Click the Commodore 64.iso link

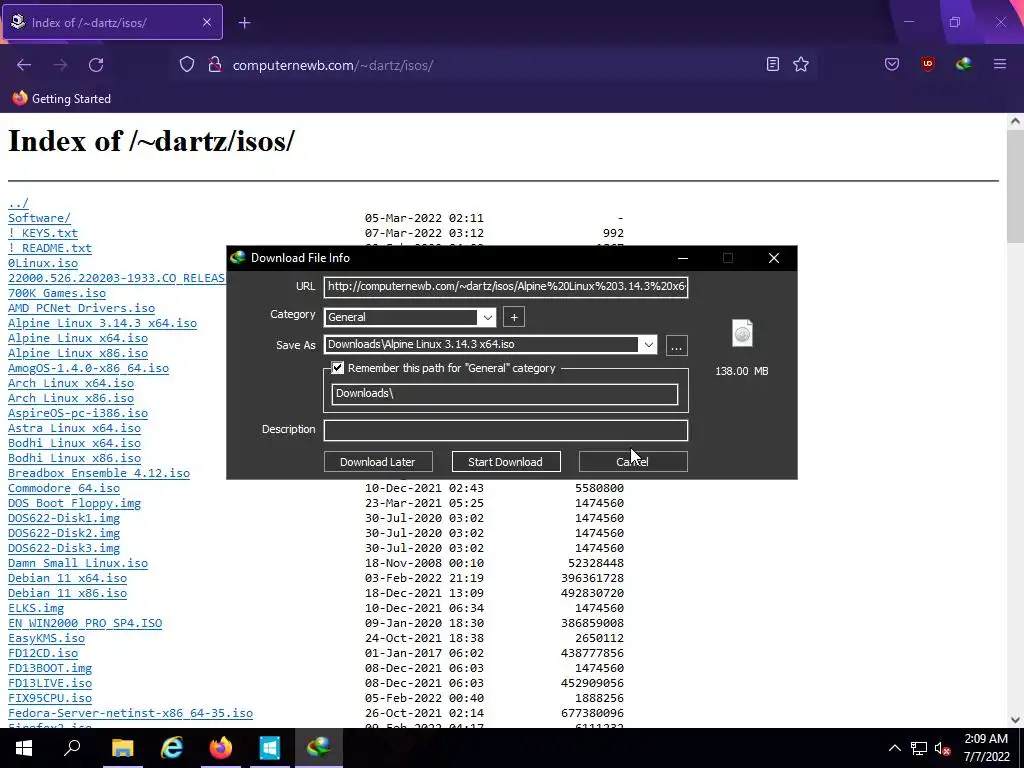coord(64,488)
